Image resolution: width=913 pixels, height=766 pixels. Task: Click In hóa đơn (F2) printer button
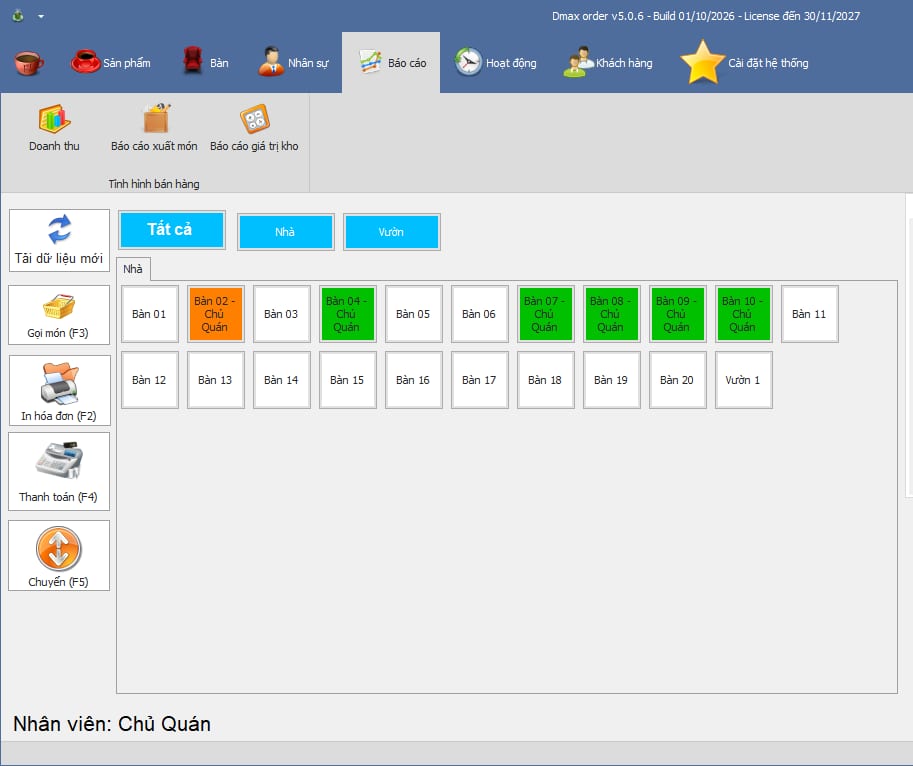pyautogui.click(x=59, y=390)
